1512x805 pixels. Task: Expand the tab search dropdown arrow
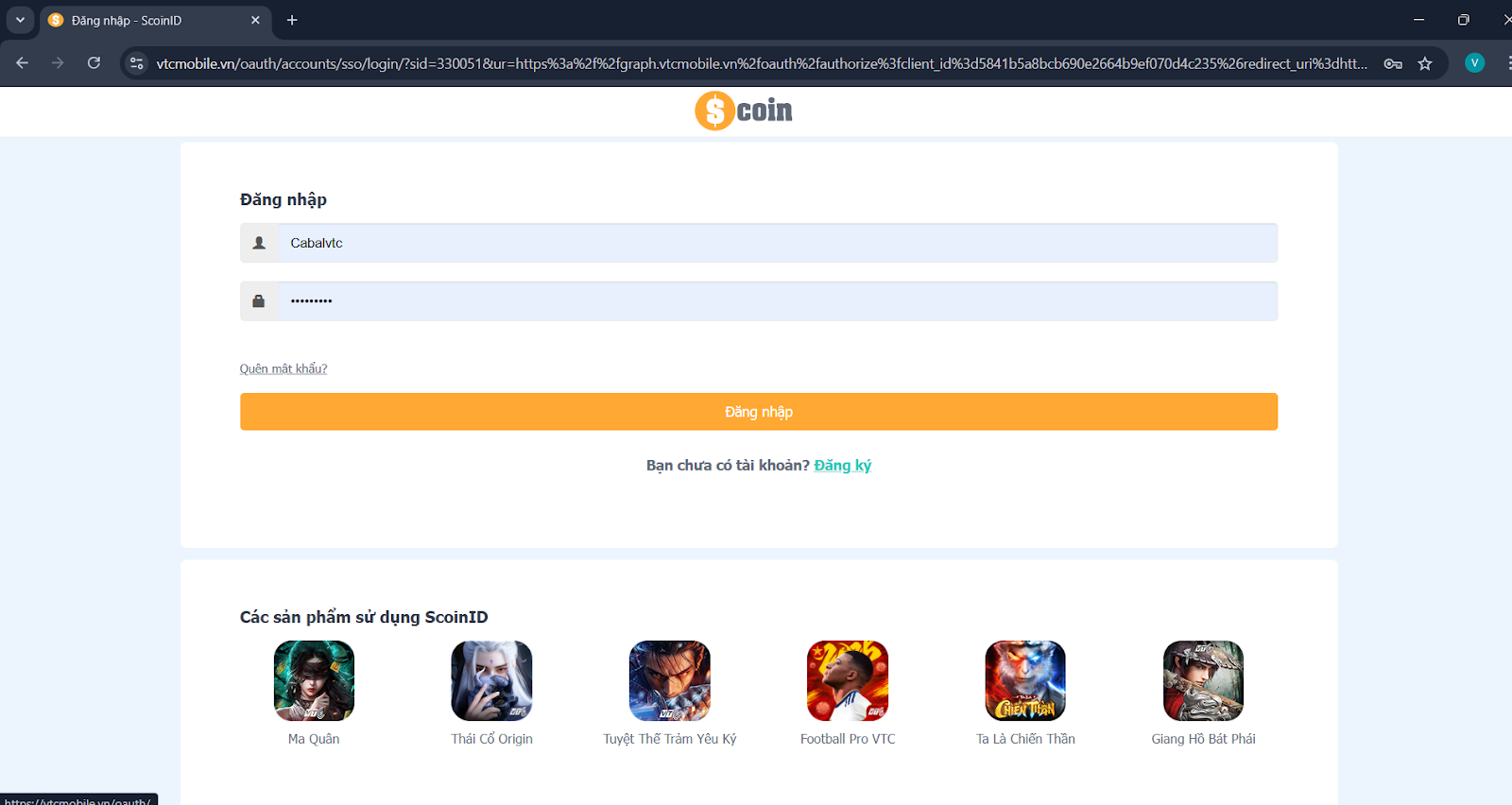point(20,20)
